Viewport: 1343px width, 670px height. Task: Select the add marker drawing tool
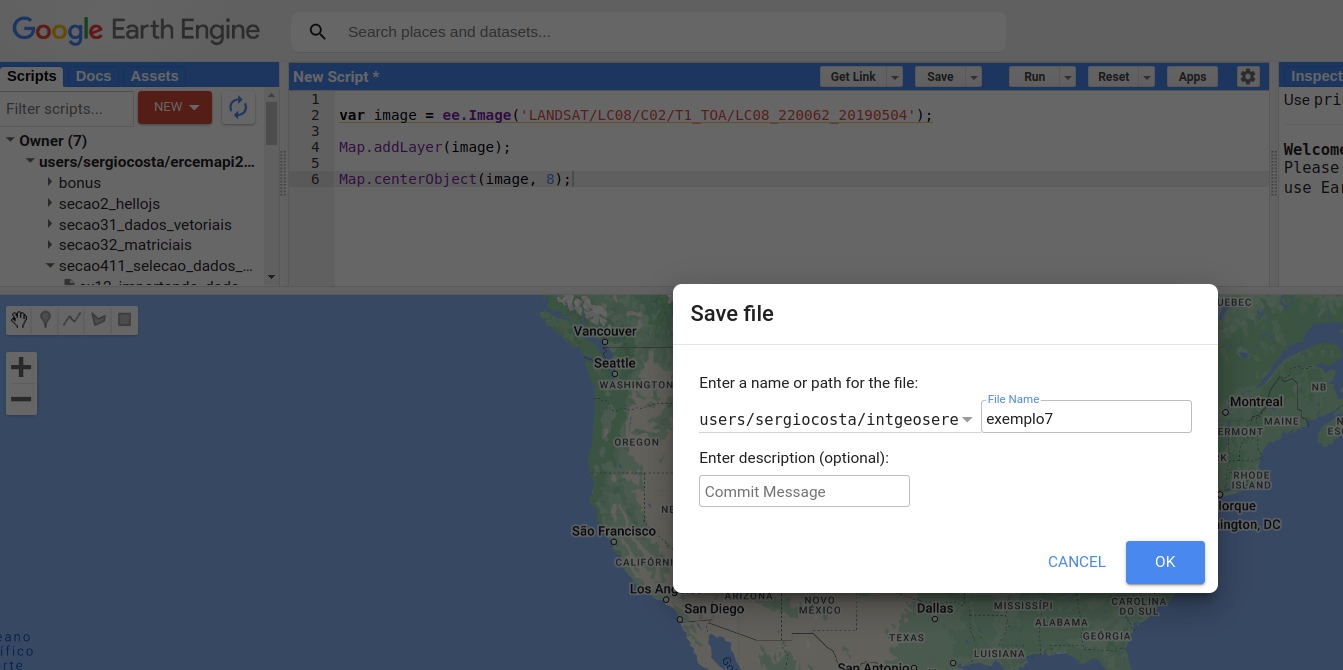[x=45, y=320]
